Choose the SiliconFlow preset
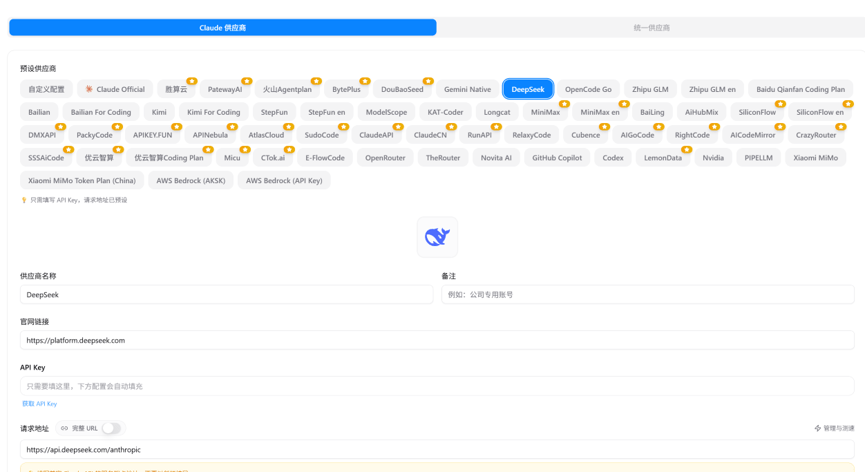The height and width of the screenshot is (472, 865). 757,112
